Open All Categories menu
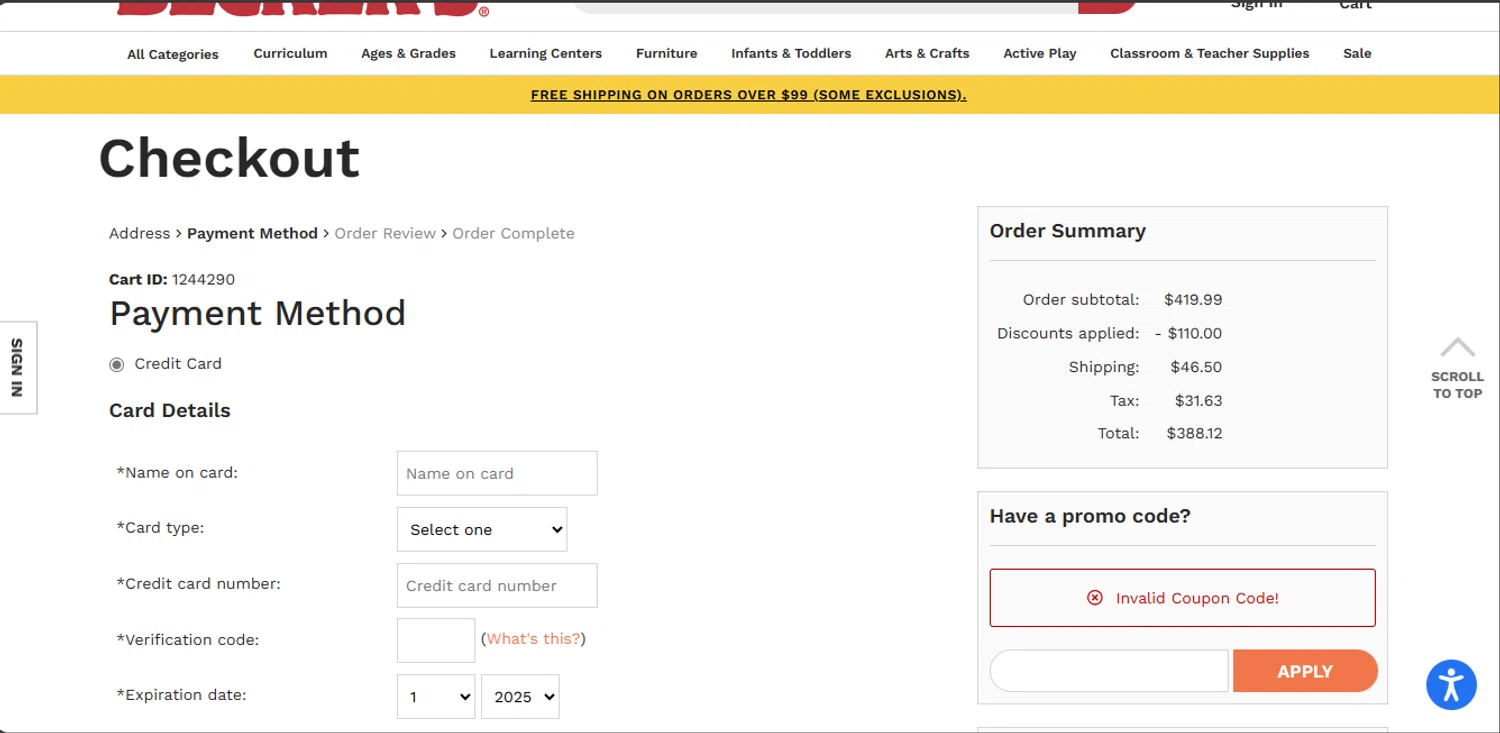The width and height of the screenshot is (1500, 733). point(173,54)
